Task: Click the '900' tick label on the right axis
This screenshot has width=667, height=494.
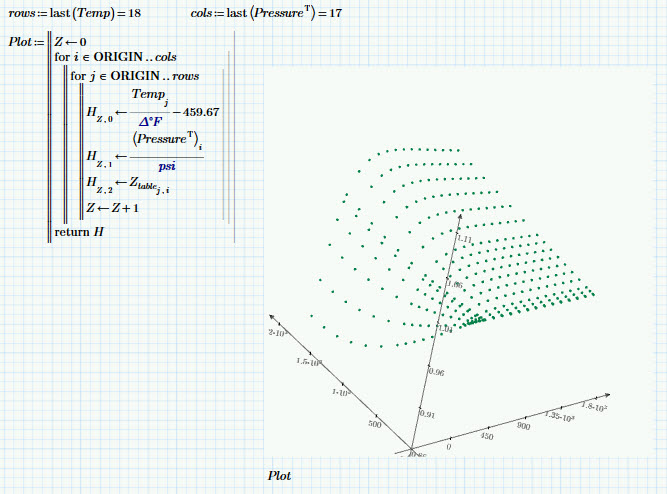Action: tap(524, 426)
